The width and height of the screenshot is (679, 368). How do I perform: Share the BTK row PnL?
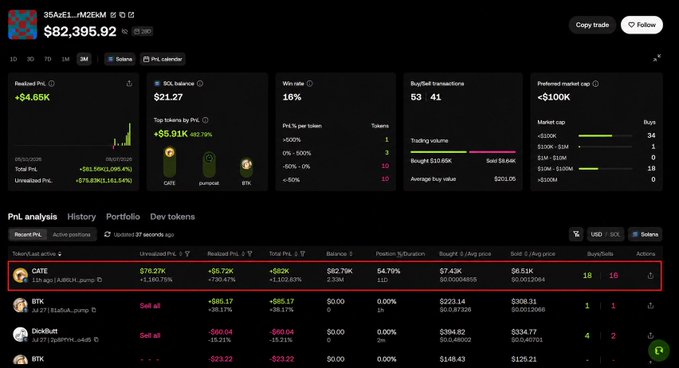[650, 306]
